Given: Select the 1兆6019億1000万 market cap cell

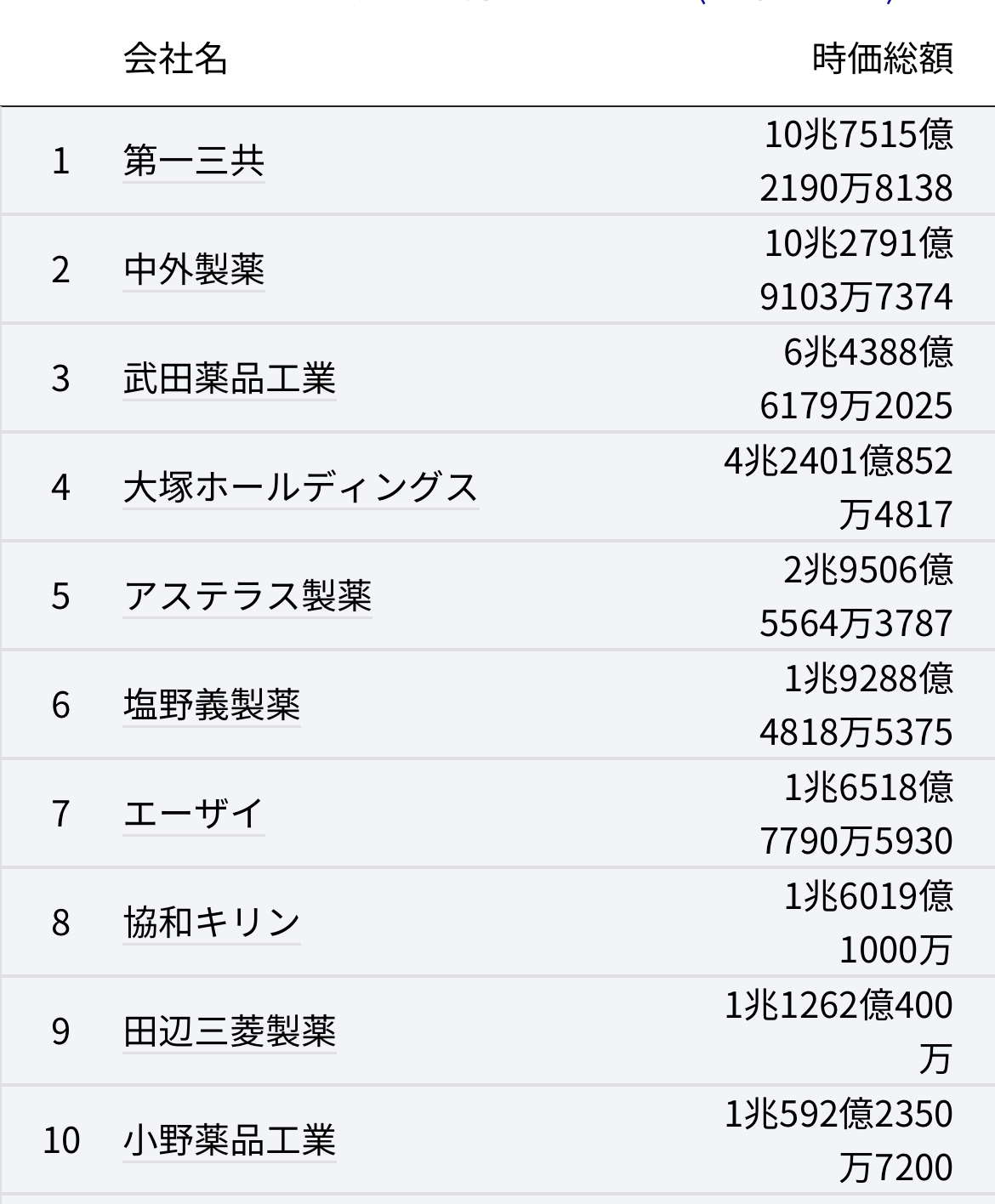Looking at the screenshot, I should click(x=867, y=923).
